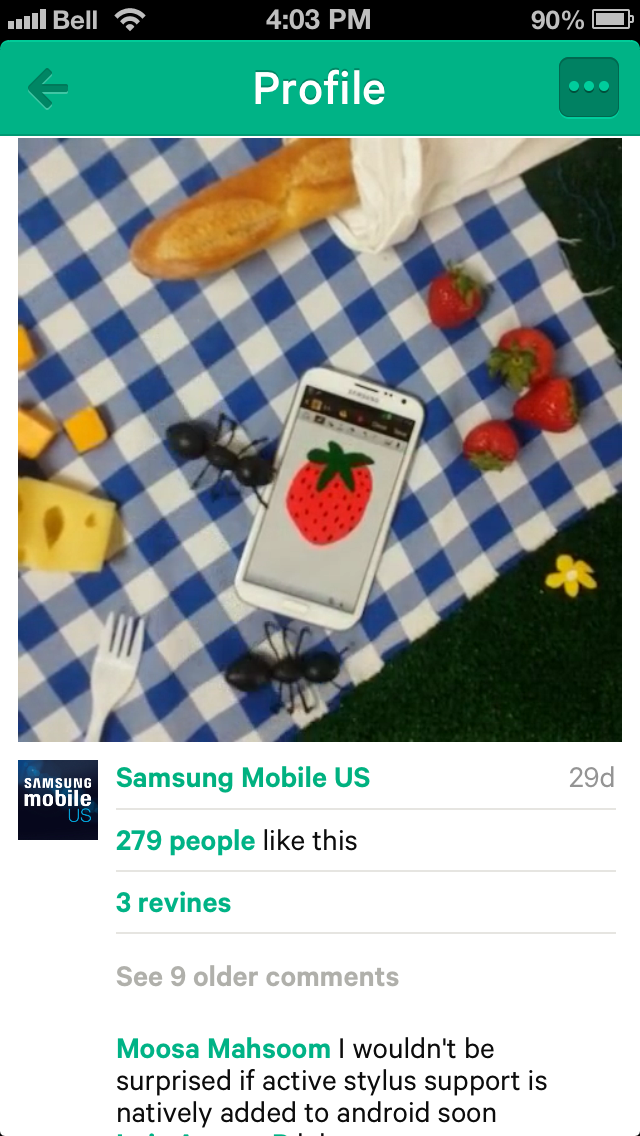Tap the battery icon in status bar
This screenshot has width=640, height=1136.
(x=614, y=20)
